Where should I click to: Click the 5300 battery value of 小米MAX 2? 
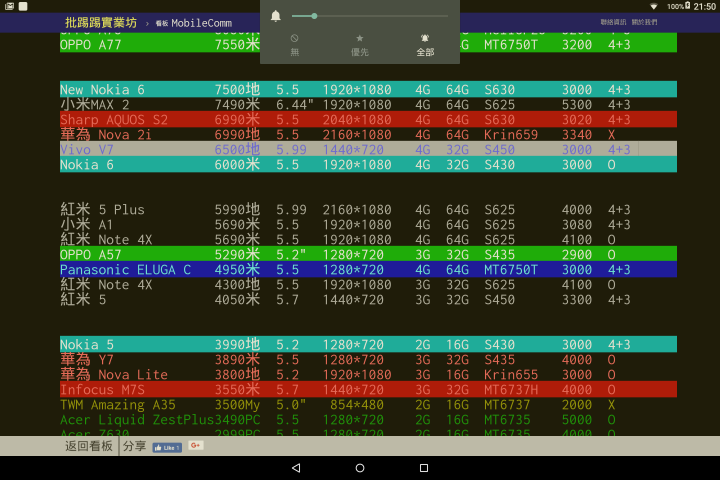point(577,105)
